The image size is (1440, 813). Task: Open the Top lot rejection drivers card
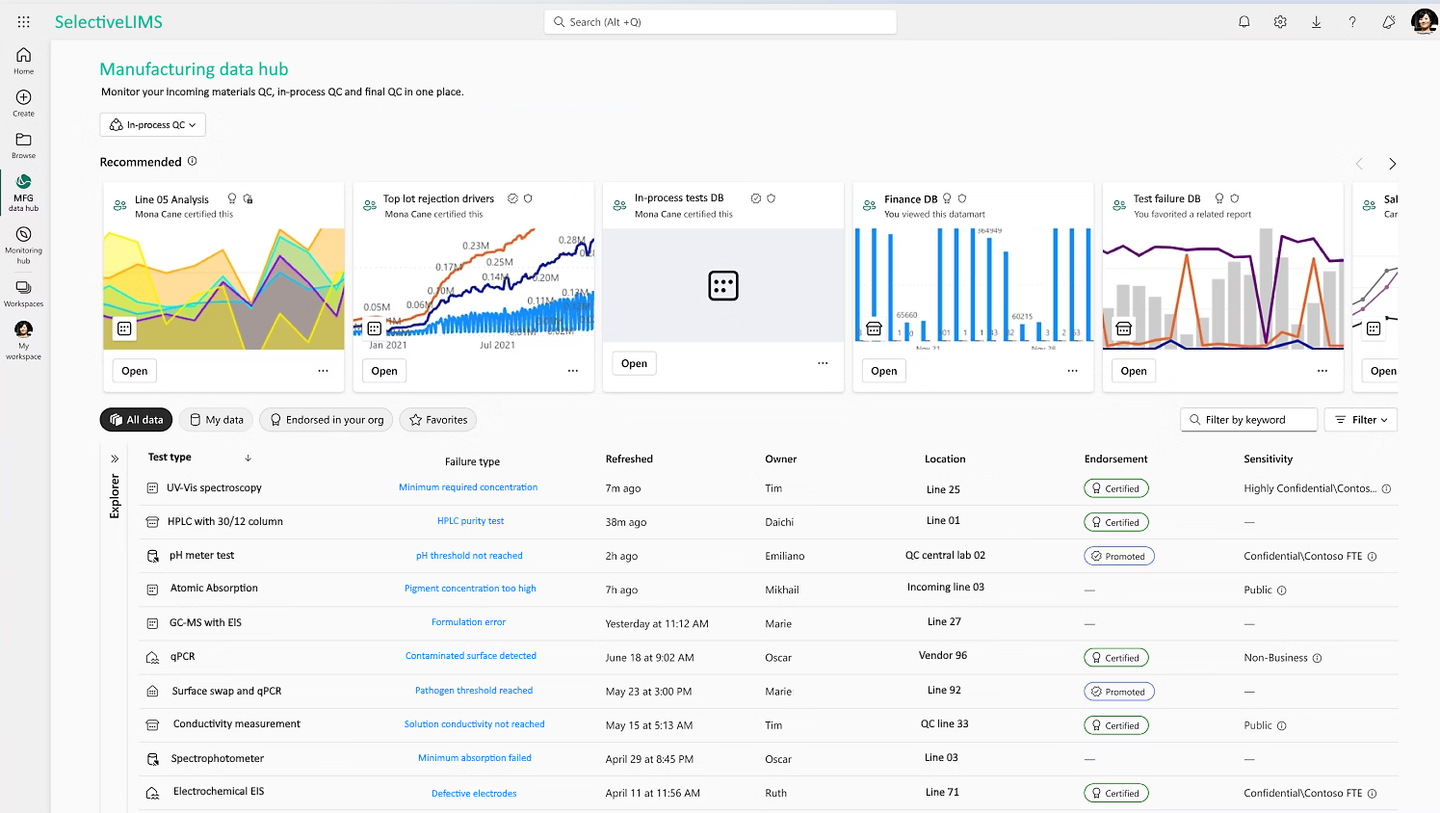(x=384, y=371)
